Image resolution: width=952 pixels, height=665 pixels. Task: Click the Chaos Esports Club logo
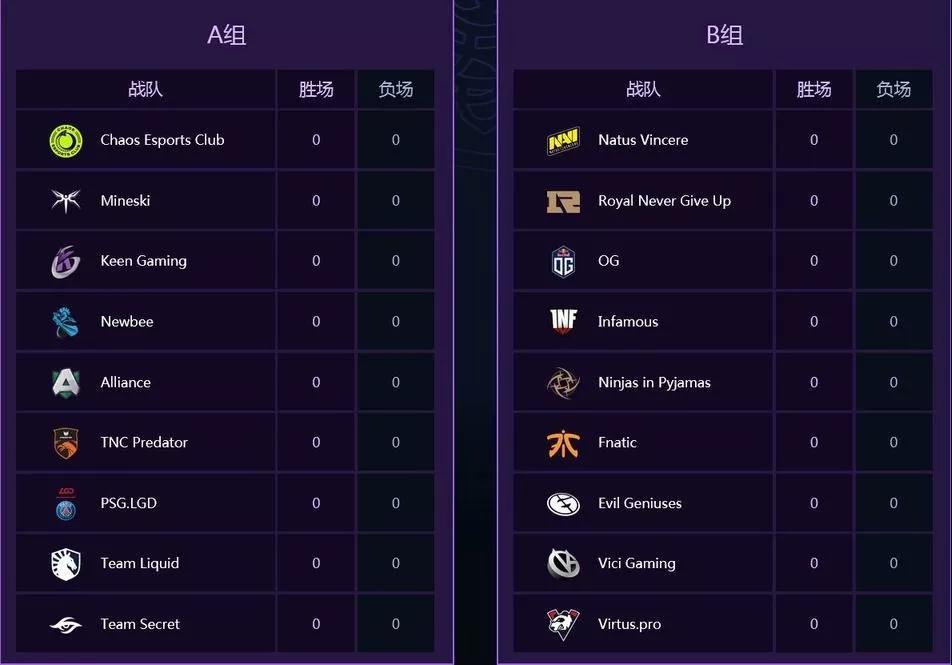(x=66, y=141)
